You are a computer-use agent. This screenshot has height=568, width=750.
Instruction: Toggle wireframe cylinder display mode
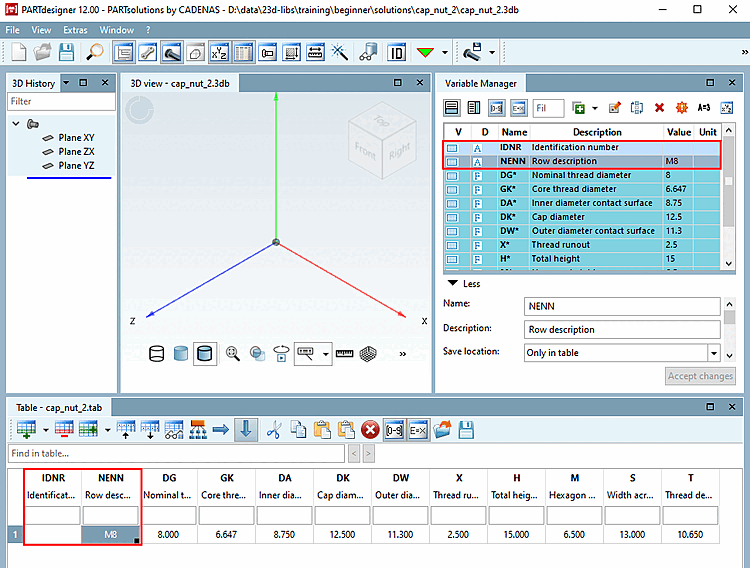(156, 353)
